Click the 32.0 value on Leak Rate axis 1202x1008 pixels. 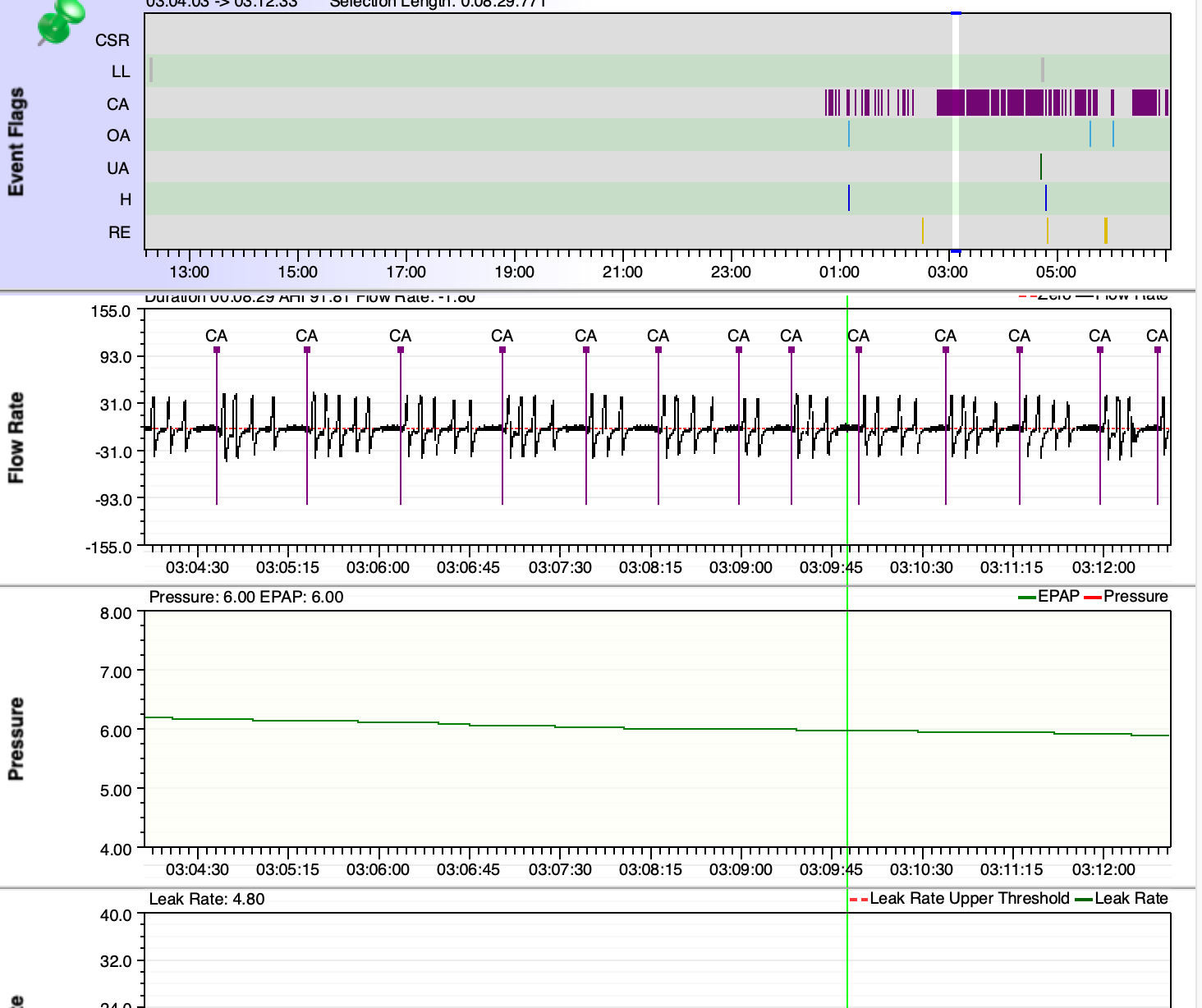(116, 961)
